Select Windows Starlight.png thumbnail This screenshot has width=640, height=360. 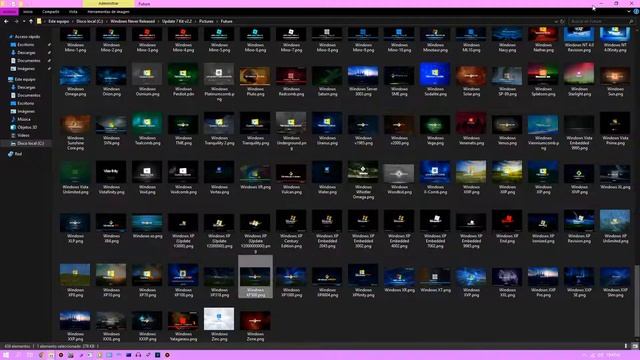[579, 80]
